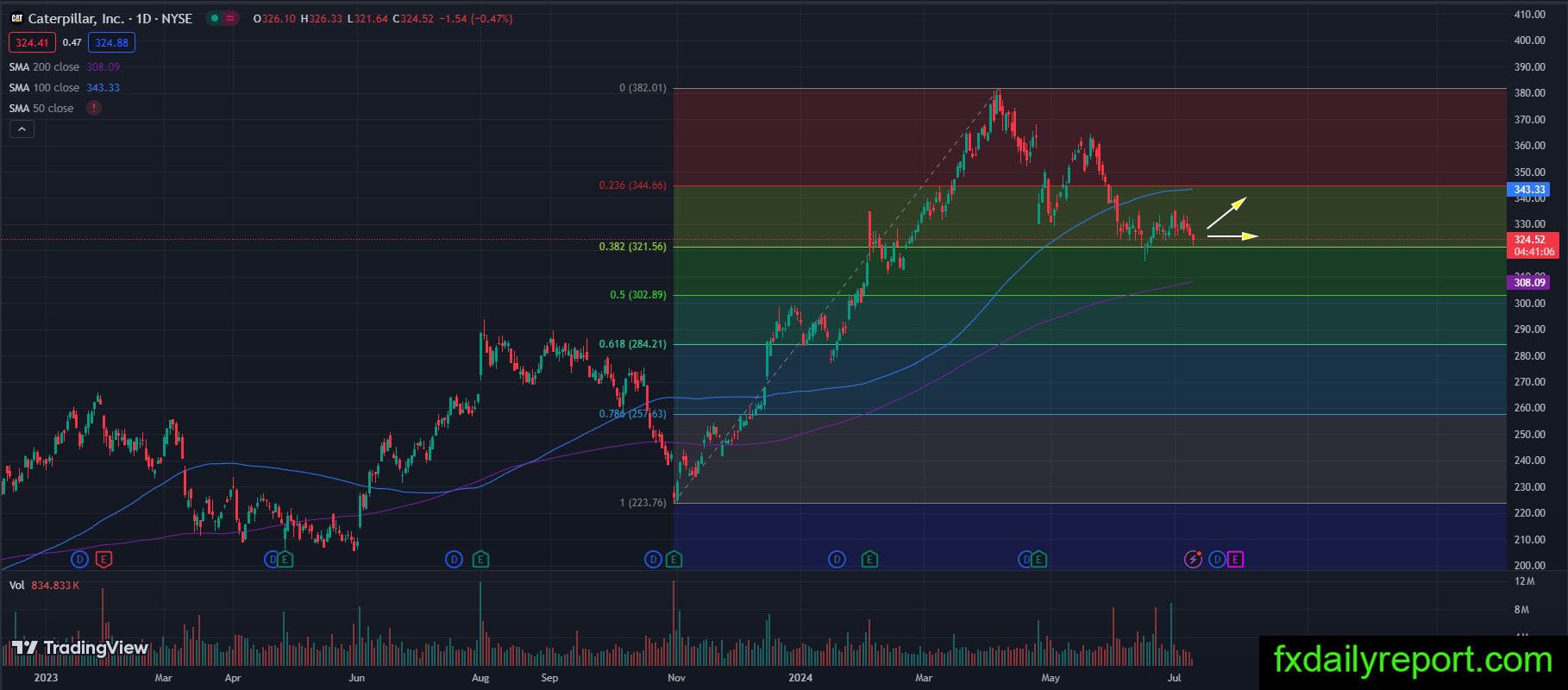
Task: Click the OHLC change value −1.54 (−0.47%)
Action: [476, 18]
